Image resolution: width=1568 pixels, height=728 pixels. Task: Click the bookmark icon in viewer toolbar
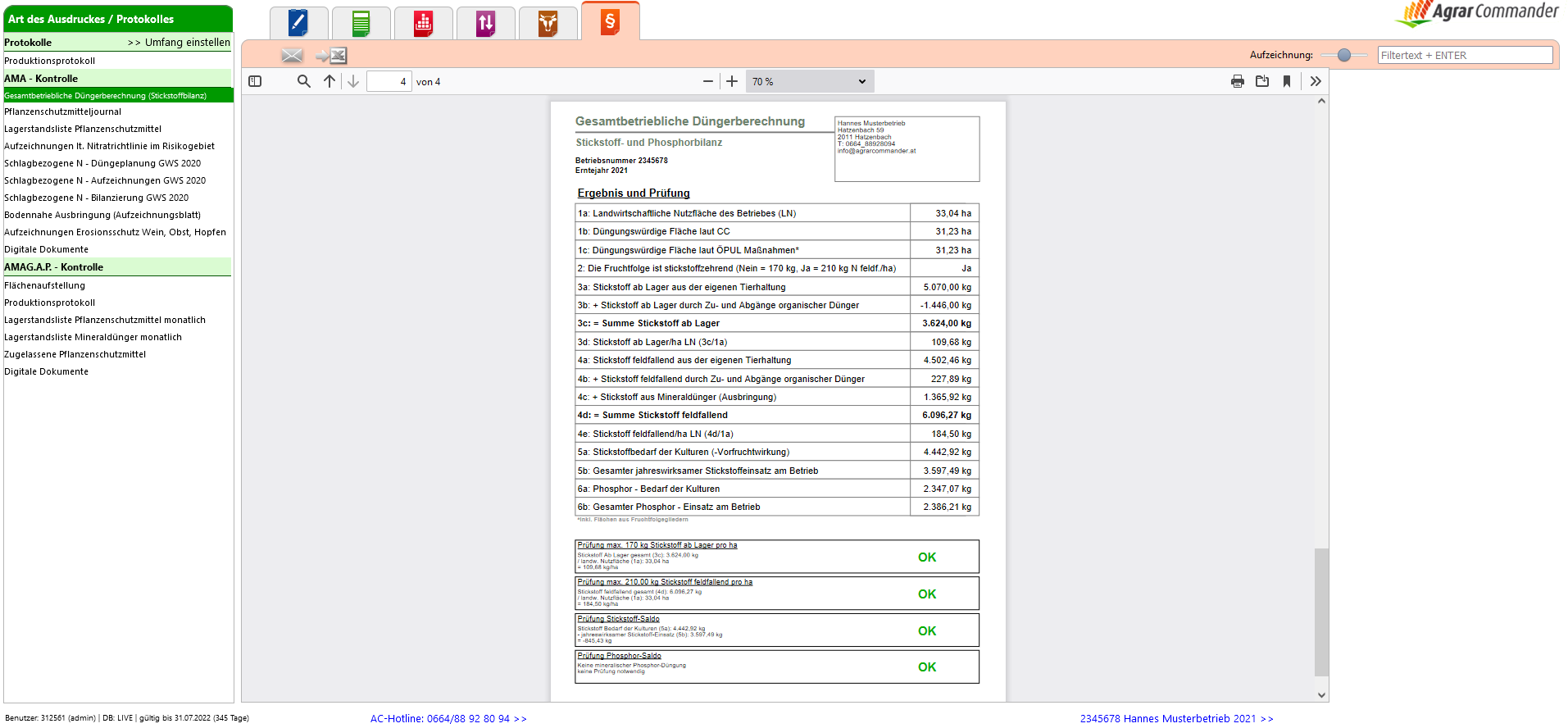click(1287, 81)
